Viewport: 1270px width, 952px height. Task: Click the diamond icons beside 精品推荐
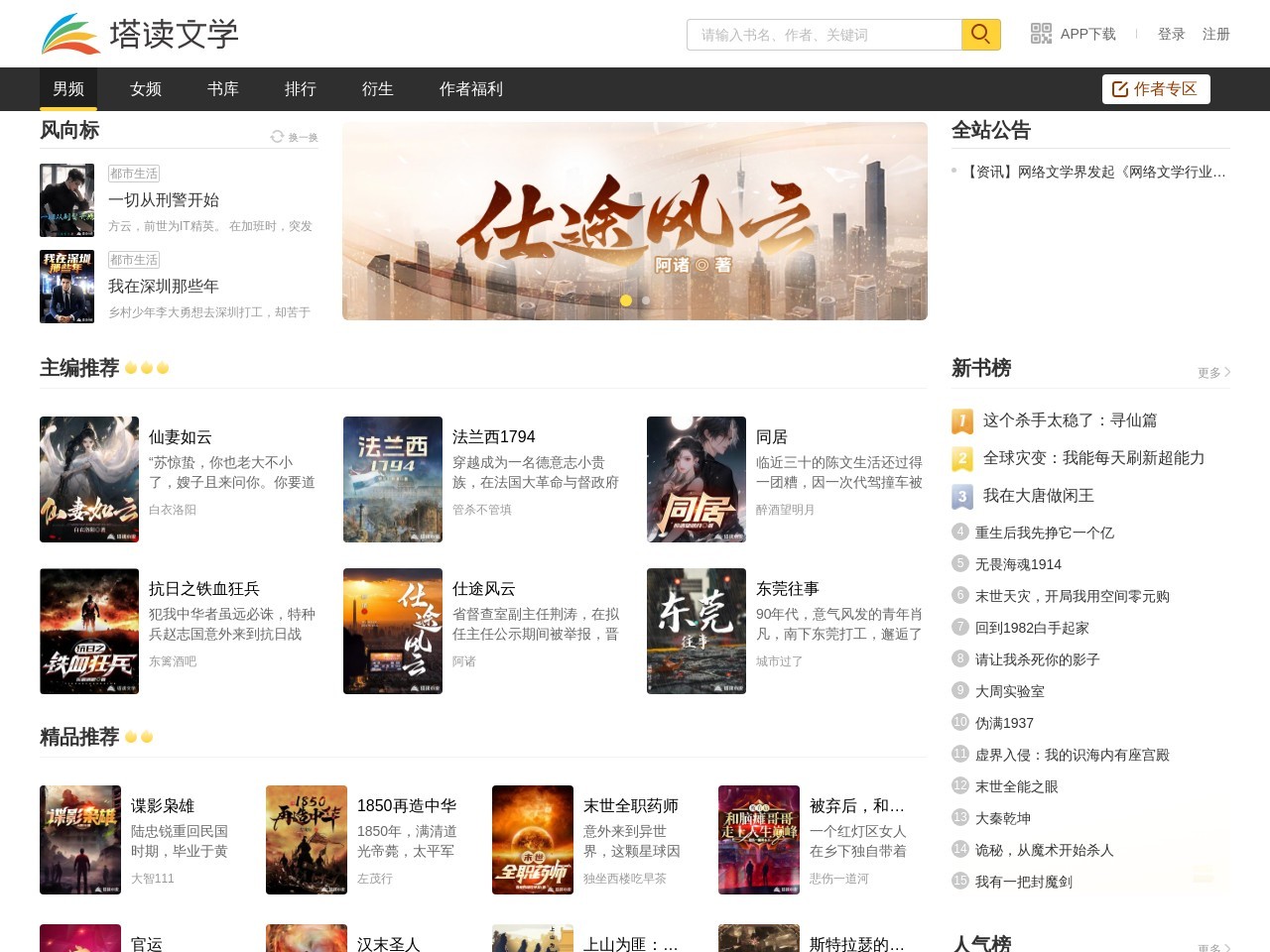point(139,737)
